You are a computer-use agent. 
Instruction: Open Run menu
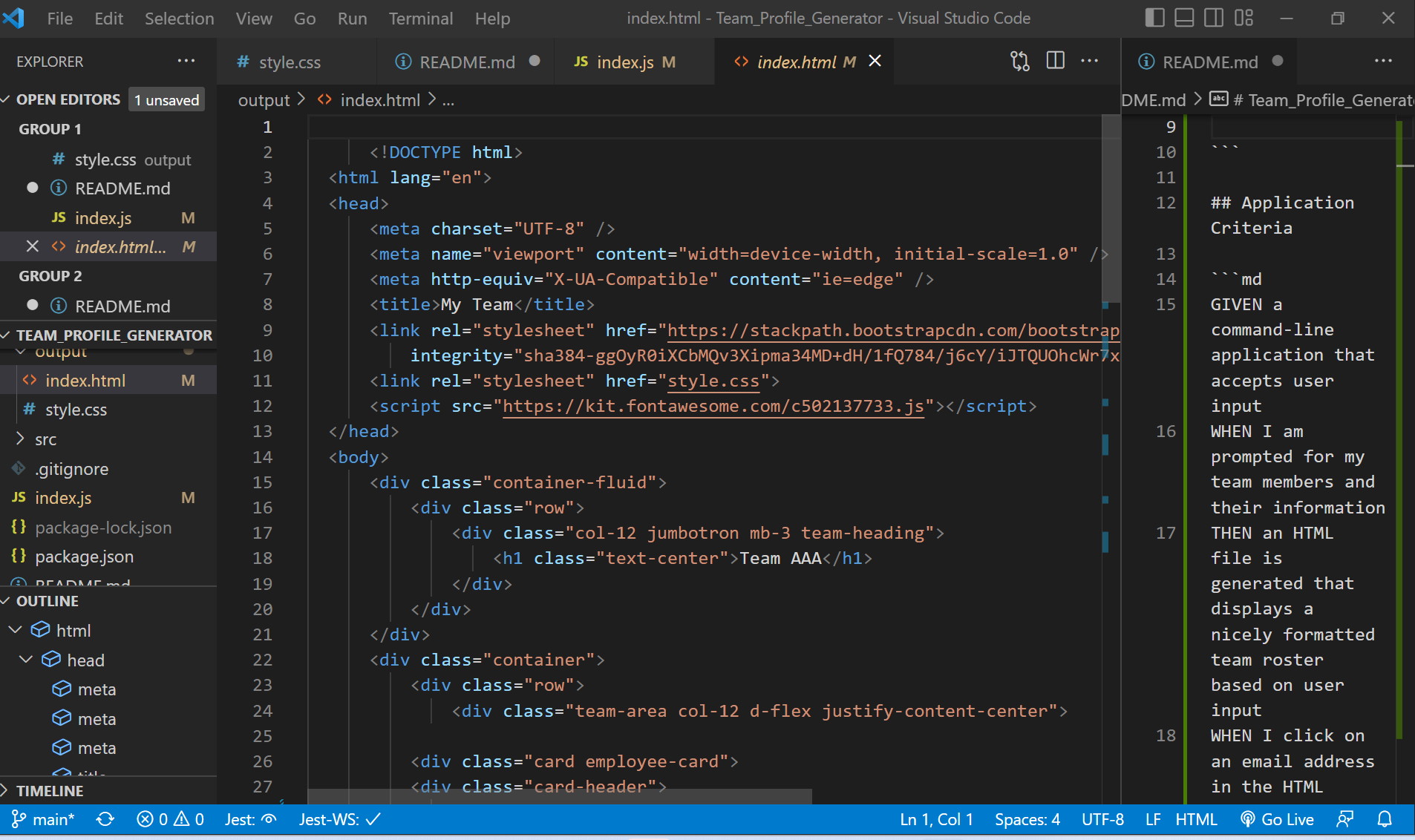[352, 19]
